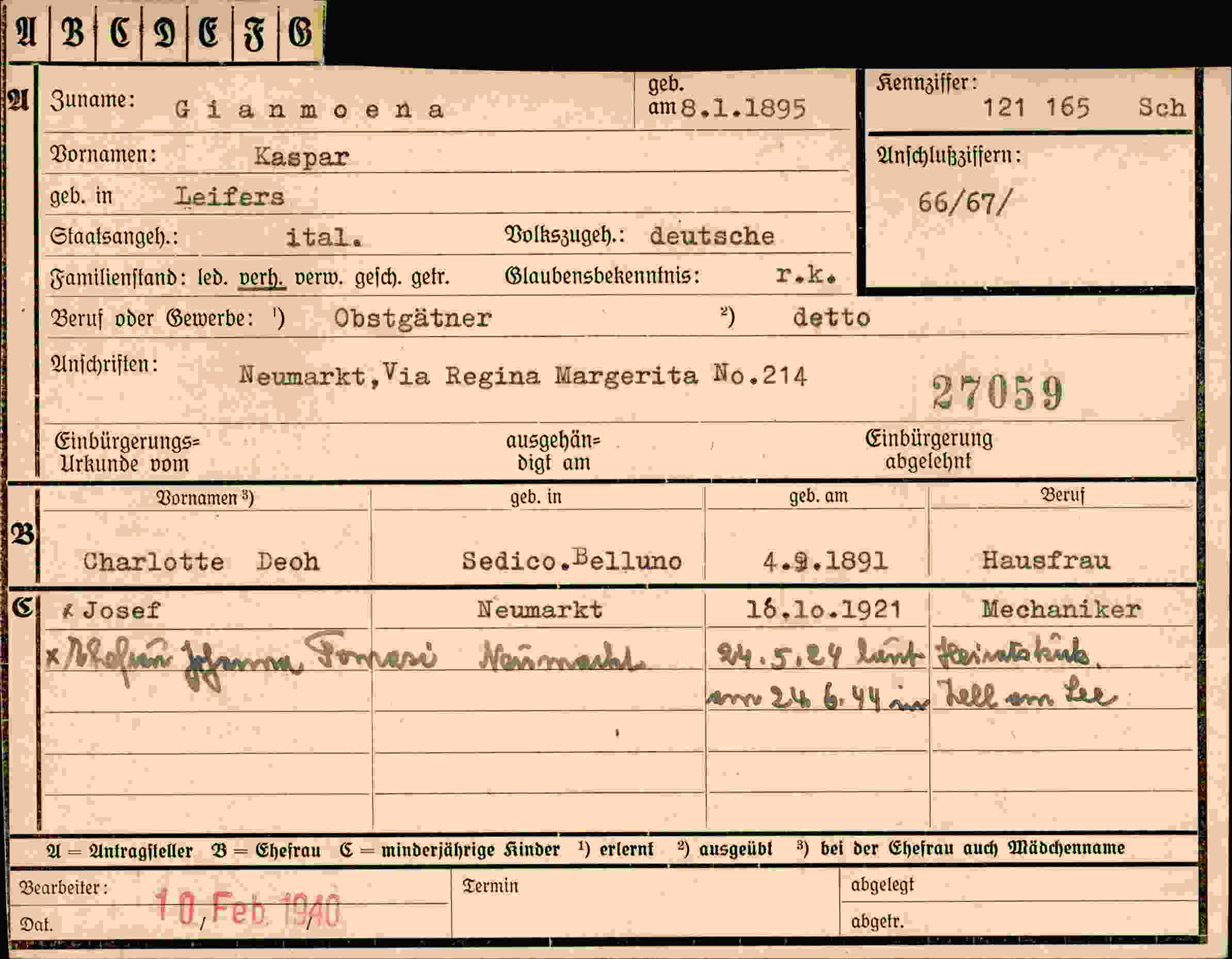Click the practiced occupation detto

pyautogui.click(x=832, y=317)
